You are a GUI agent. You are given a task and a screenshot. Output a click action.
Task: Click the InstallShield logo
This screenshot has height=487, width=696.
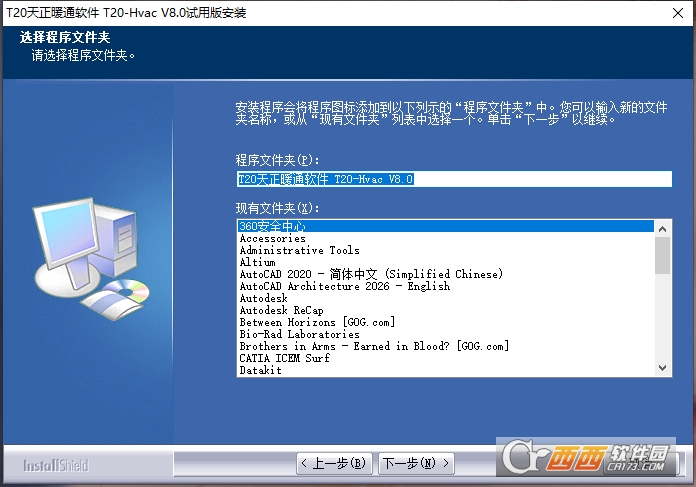coord(56,465)
